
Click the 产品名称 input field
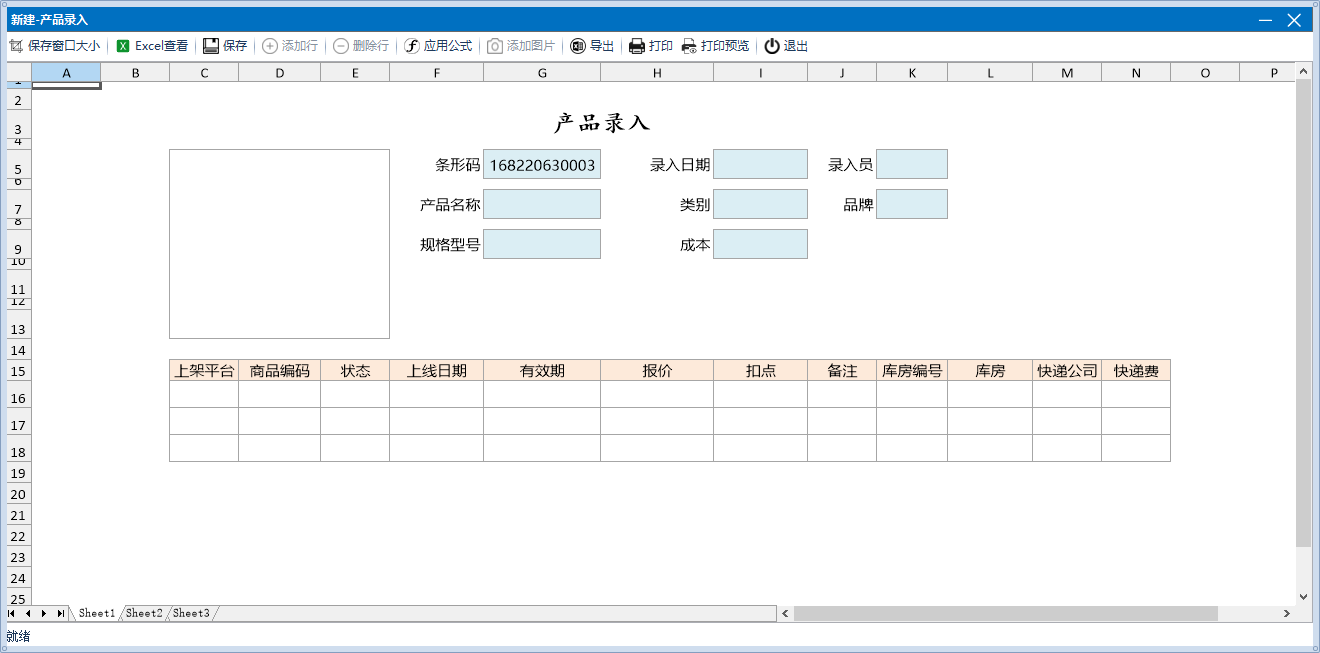click(542, 205)
